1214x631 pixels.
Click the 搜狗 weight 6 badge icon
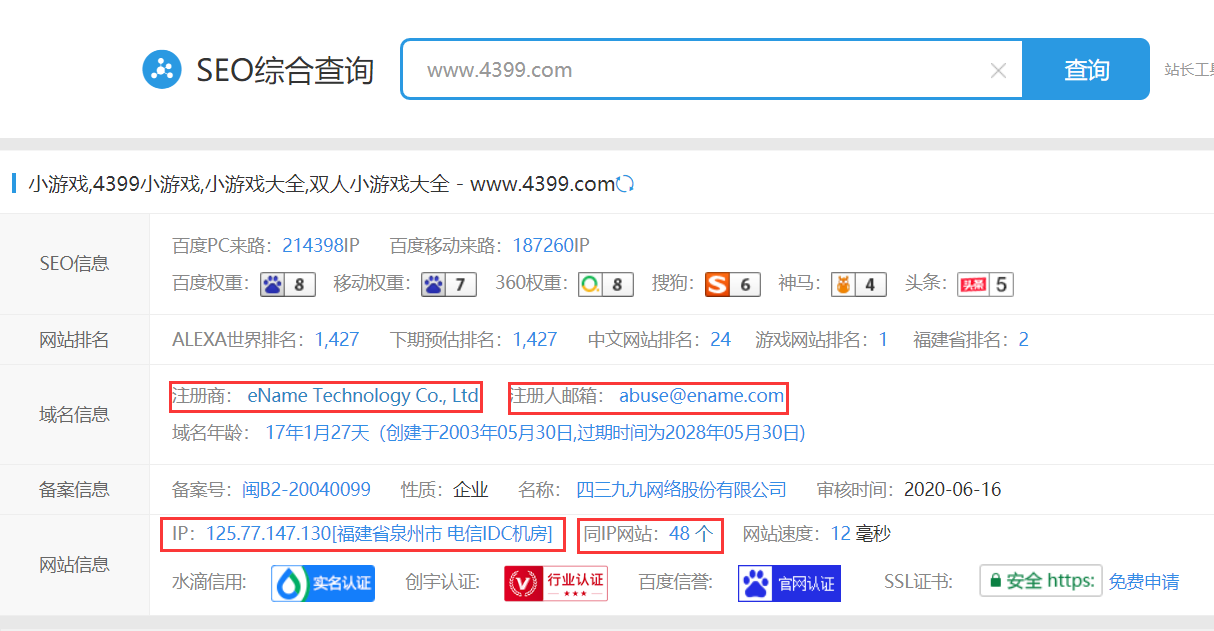(x=733, y=284)
